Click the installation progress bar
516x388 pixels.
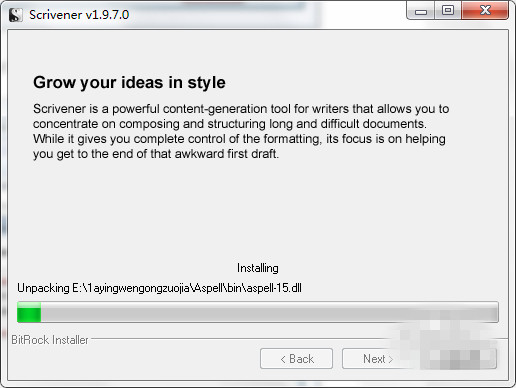click(258, 312)
